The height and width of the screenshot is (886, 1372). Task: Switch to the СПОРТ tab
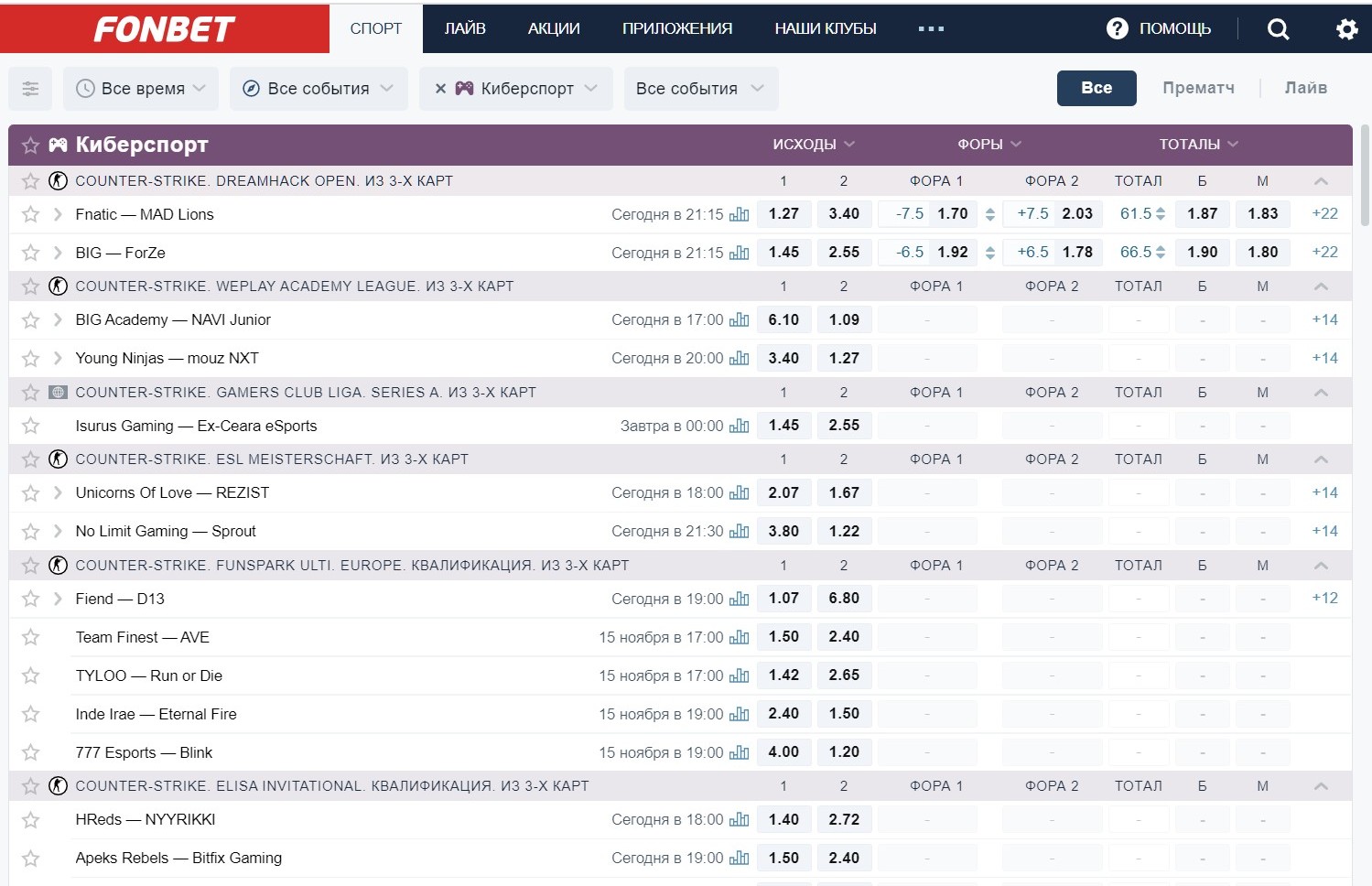click(376, 28)
